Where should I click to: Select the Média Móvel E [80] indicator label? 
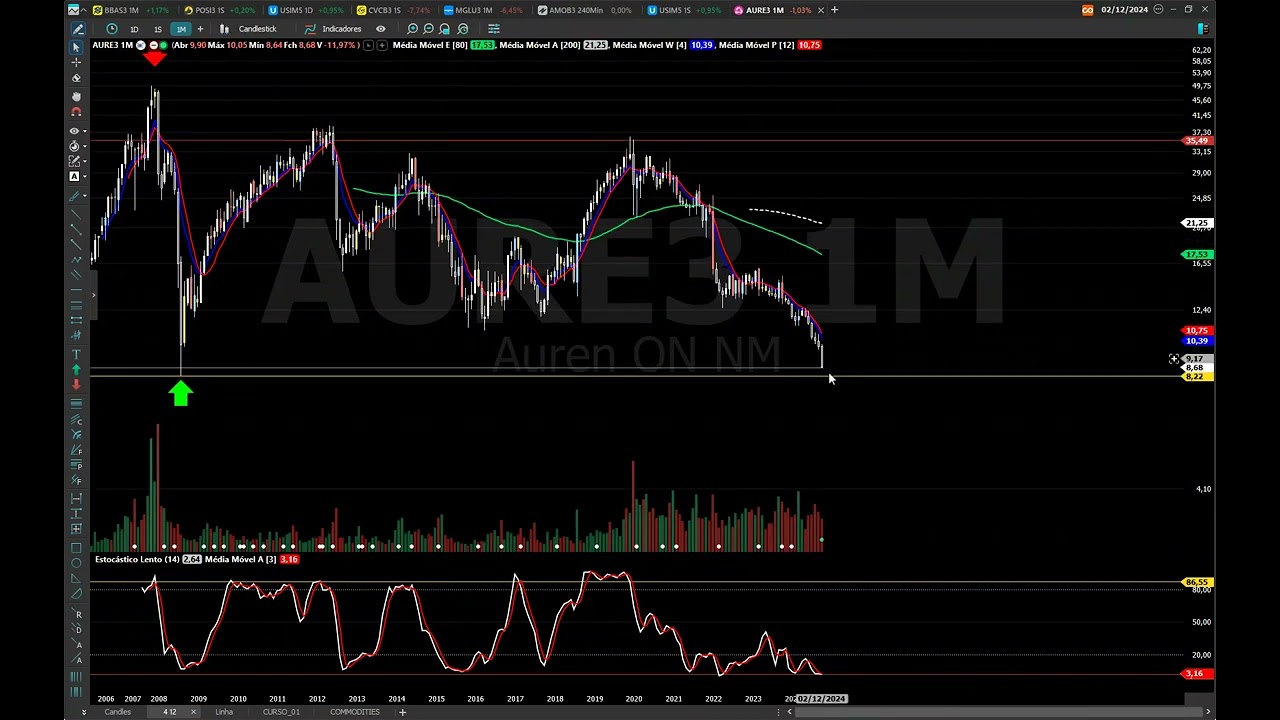pyautogui.click(x=429, y=45)
